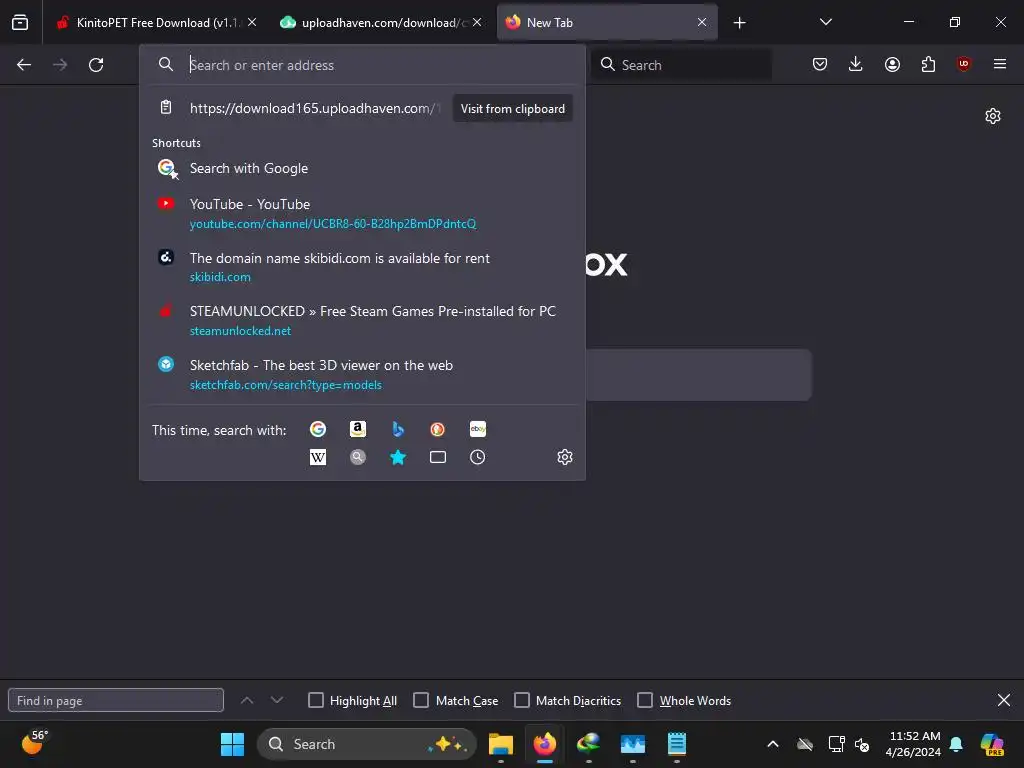1024x768 pixels.
Task: Jump to previous find result arrow
Action: (x=247, y=700)
